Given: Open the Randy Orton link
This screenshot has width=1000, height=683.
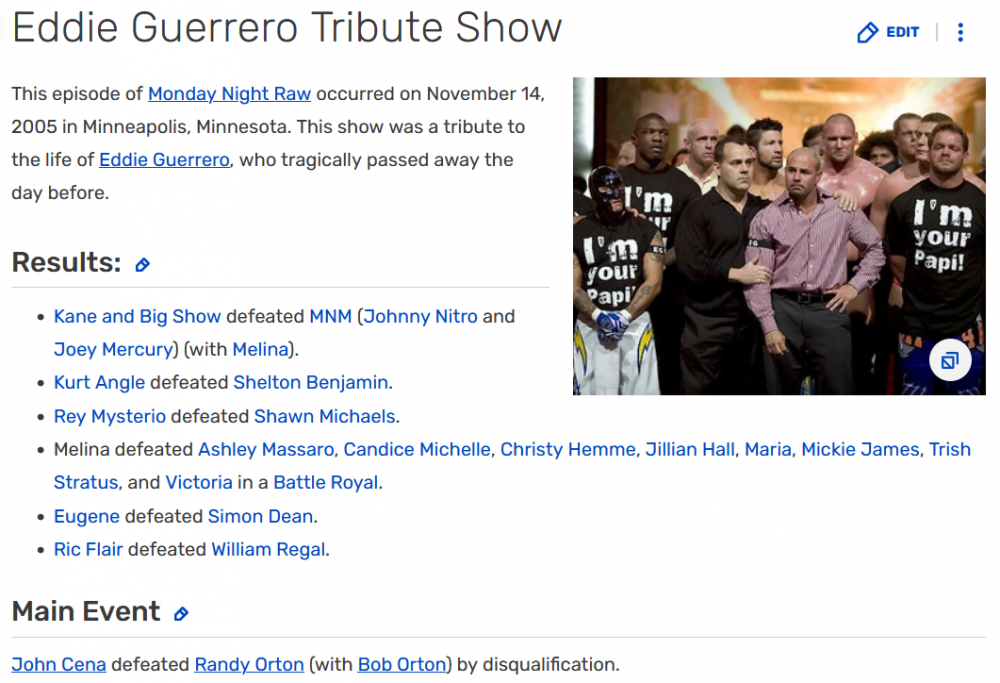Looking at the screenshot, I should (249, 665).
